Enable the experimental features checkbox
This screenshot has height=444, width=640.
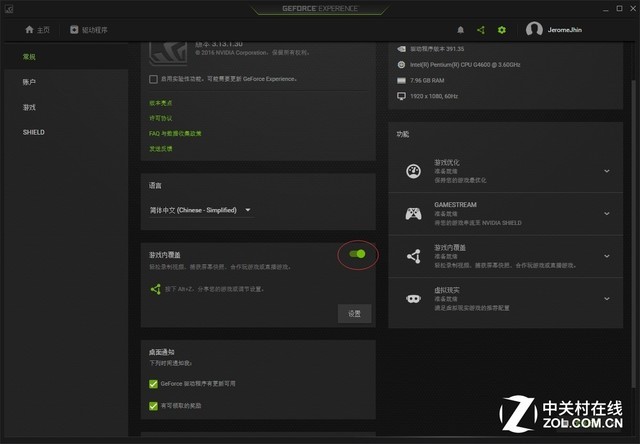pyautogui.click(x=153, y=79)
